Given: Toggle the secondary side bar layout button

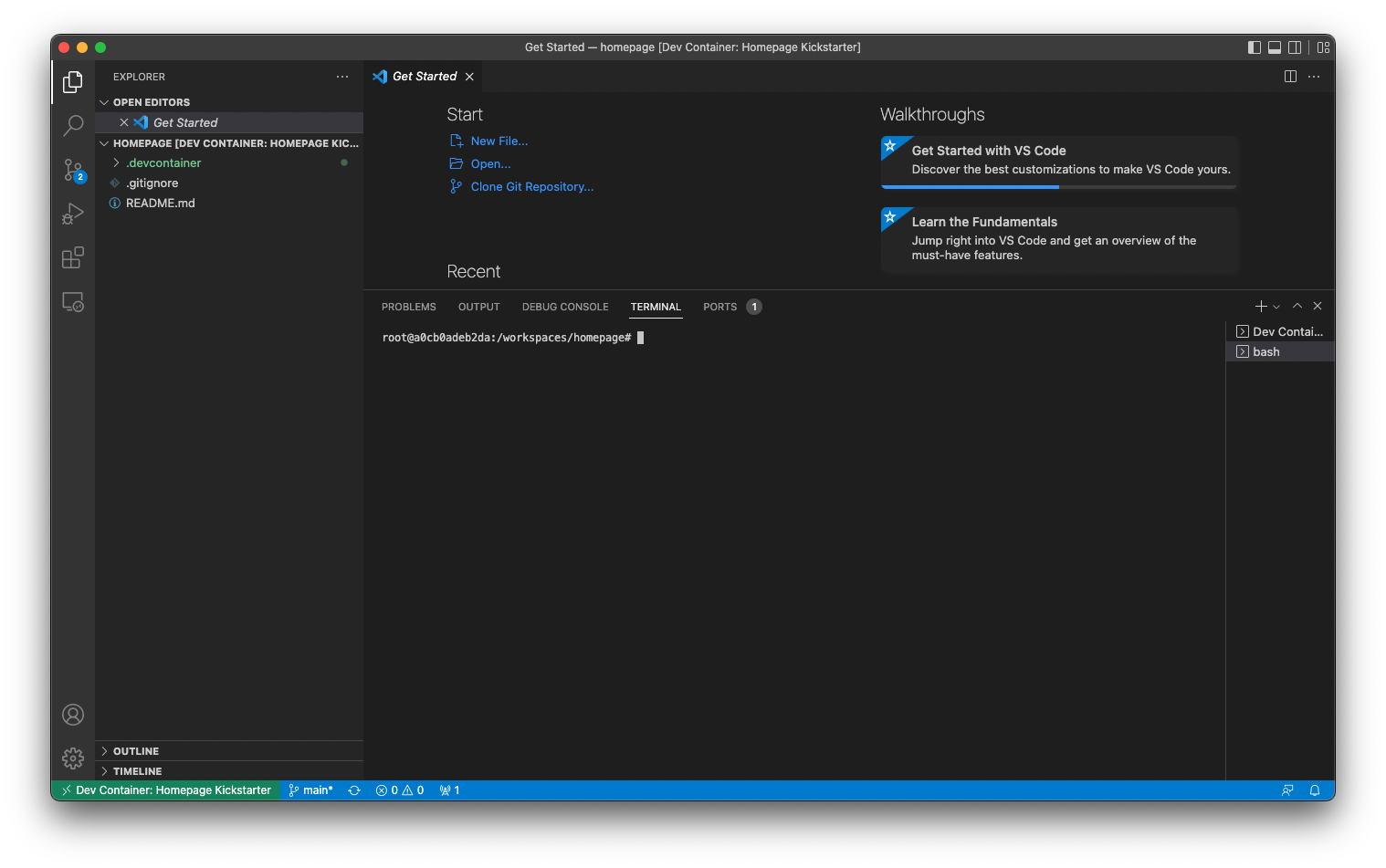Looking at the screenshot, I should click(1295, 47).
